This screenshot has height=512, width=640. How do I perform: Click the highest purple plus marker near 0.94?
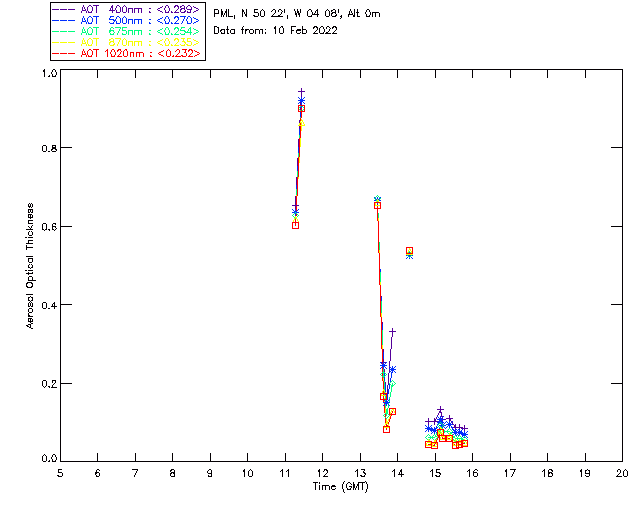(x=302, y=92)
